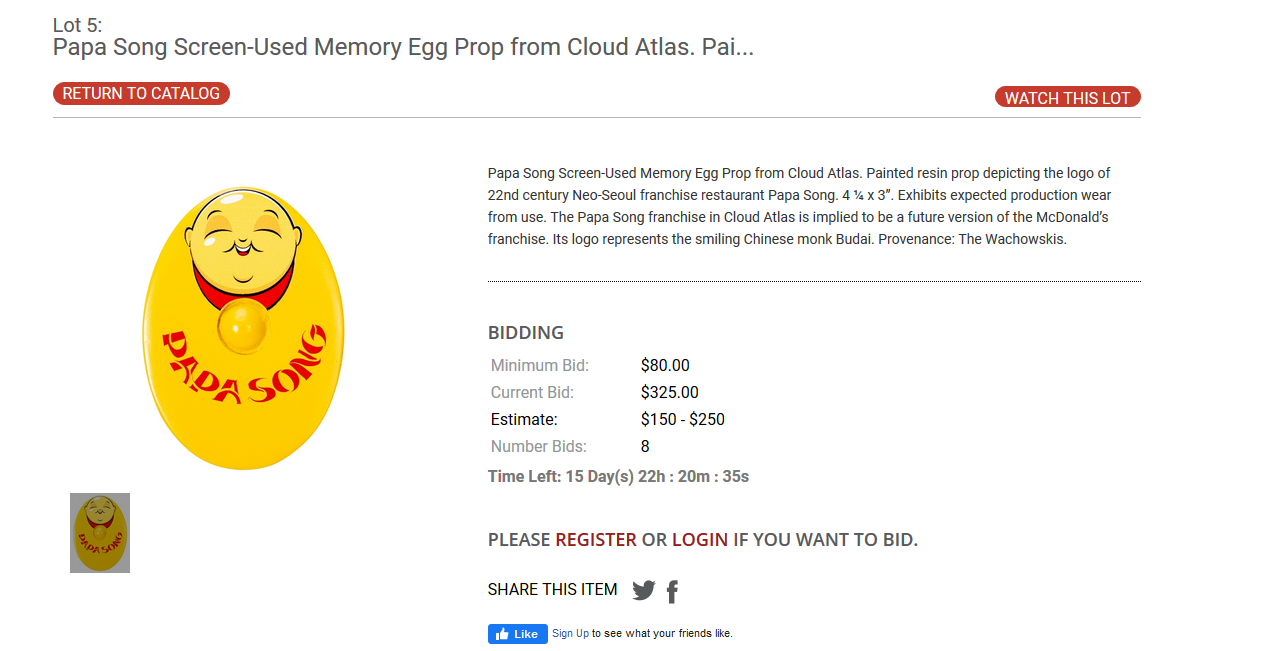This screenshot has width=1279, height=651.
Task: Click the $325.00 current bid amount
Action: pos(670,393)
